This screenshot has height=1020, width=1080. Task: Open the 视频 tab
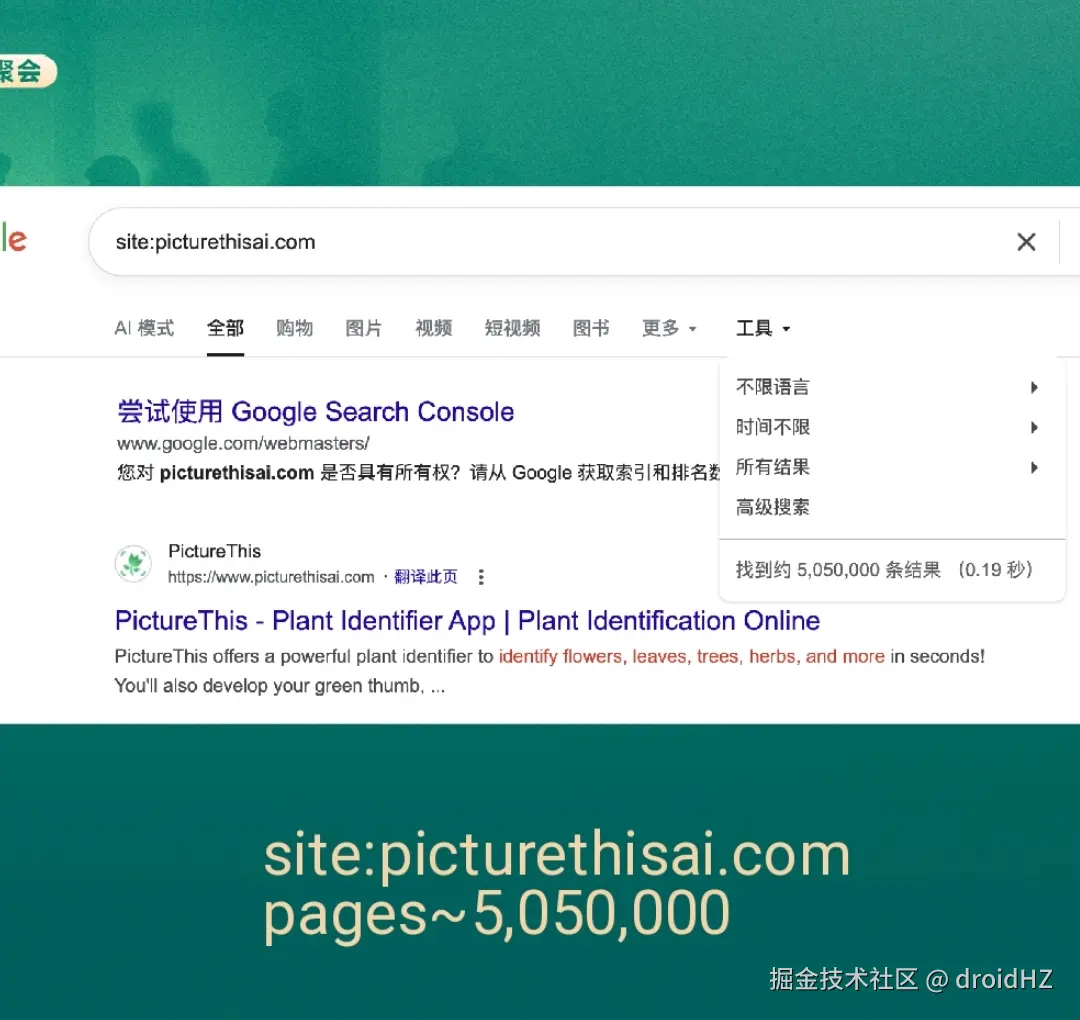pyautogui.click(x=433, y=328)
